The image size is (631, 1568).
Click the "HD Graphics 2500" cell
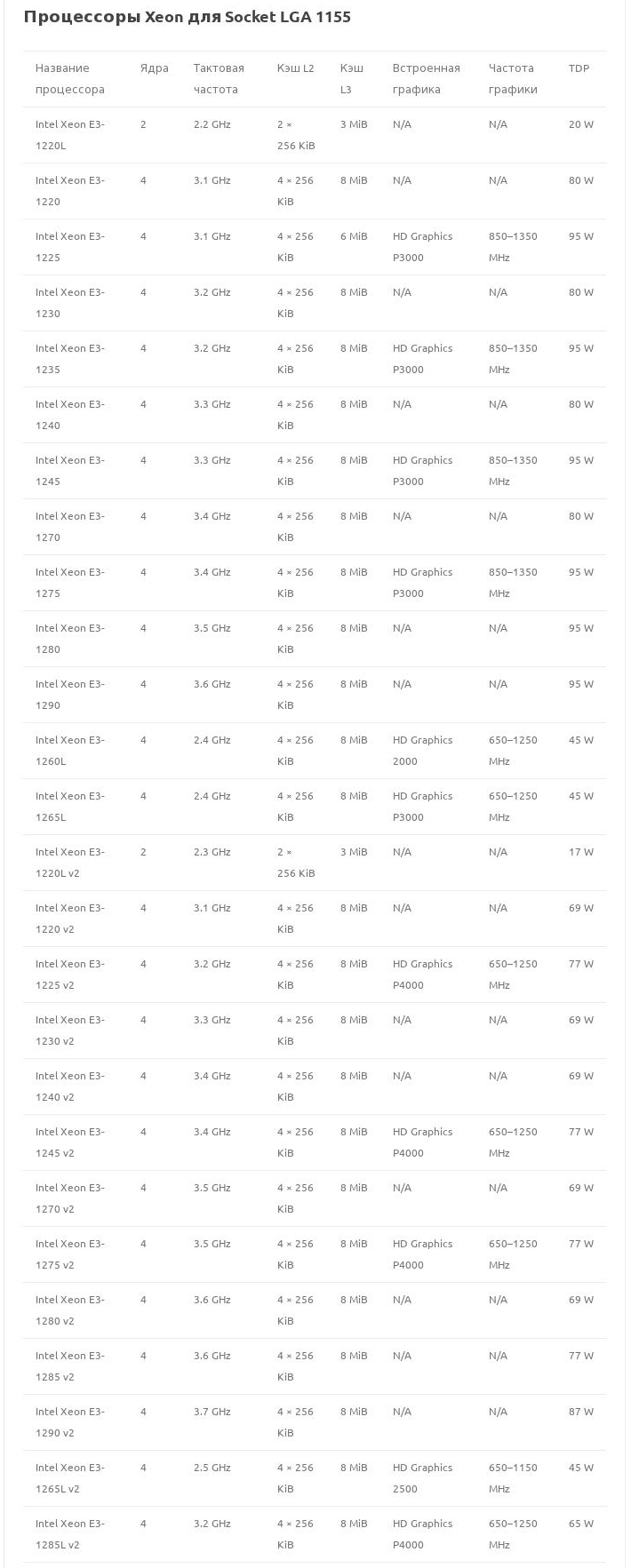[x=422, y=1478]
